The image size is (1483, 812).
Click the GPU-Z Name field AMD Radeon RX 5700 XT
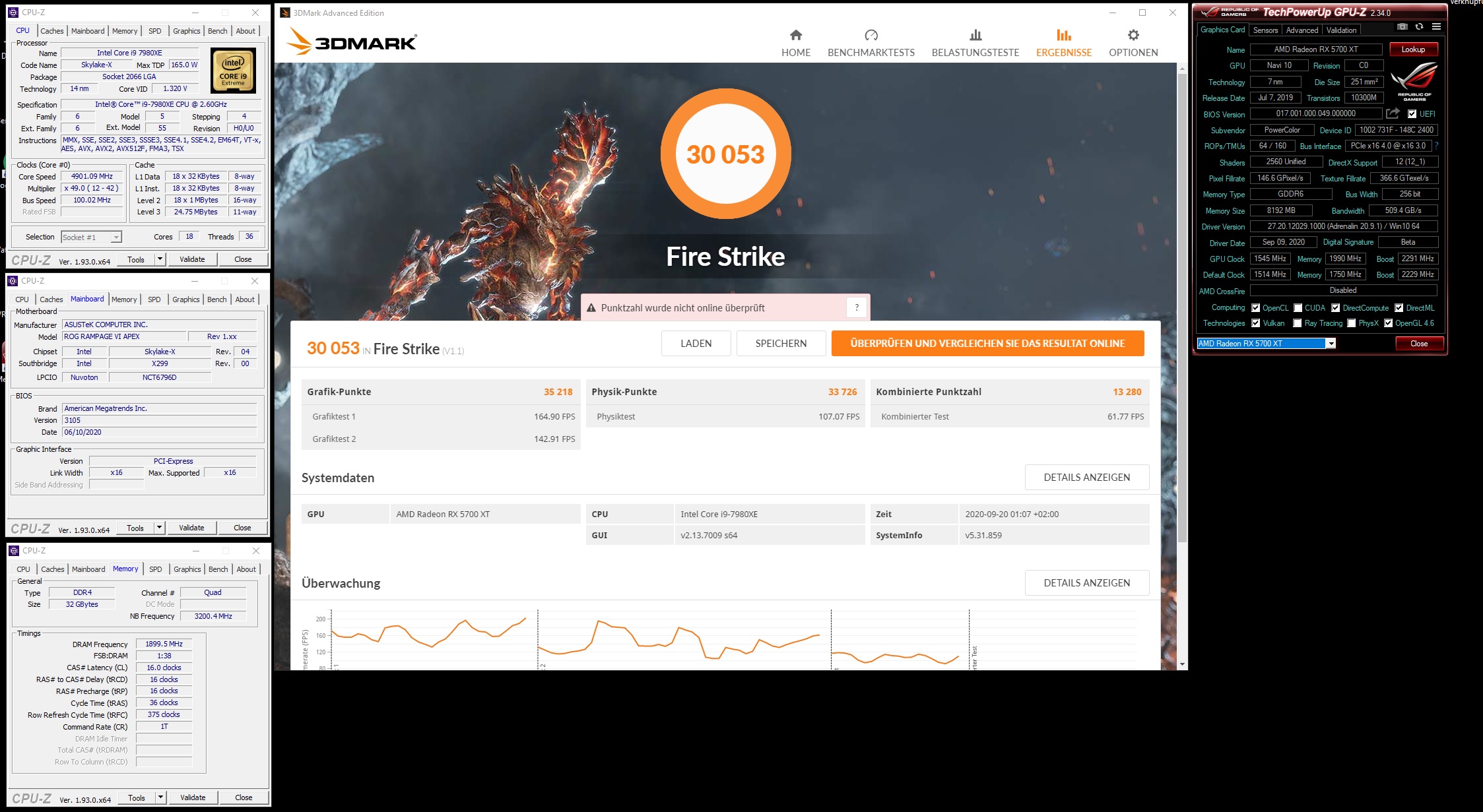click(x=1315, y=49)
